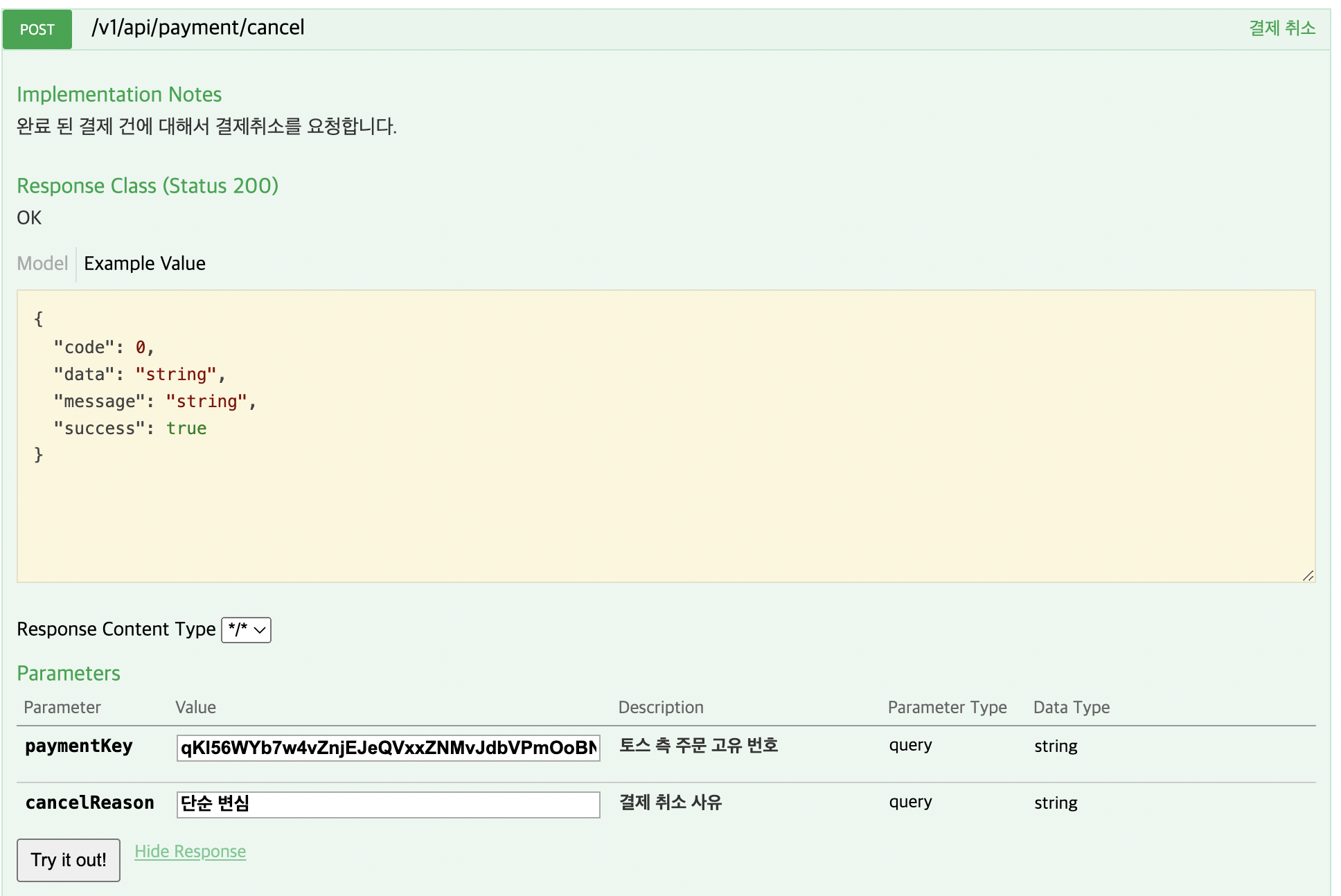Screen dimensions: 1341x896
Task: Click the Parameters section heading
Action: click(x=69, y=673)
